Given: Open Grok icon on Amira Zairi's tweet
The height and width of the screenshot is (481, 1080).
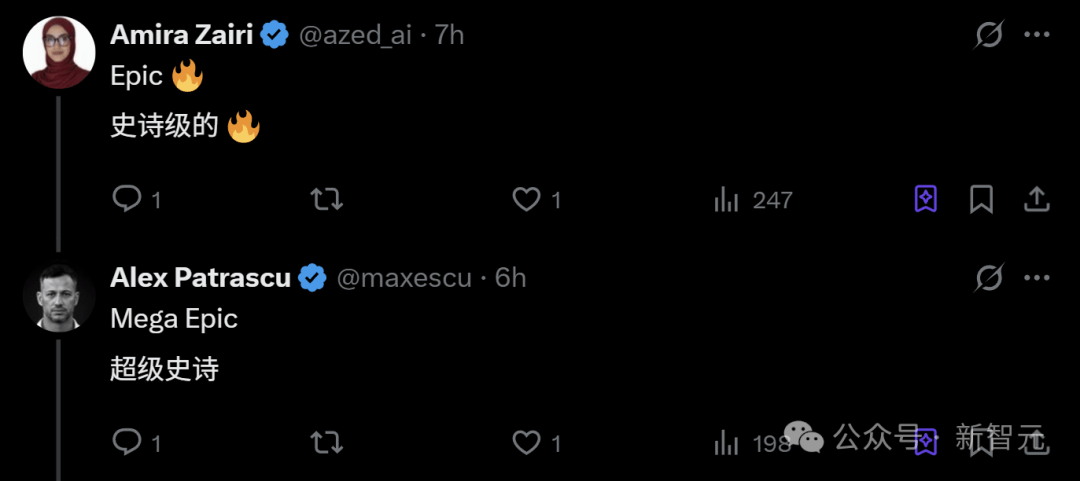Looking at the screenshot, I should click(989, 36).
